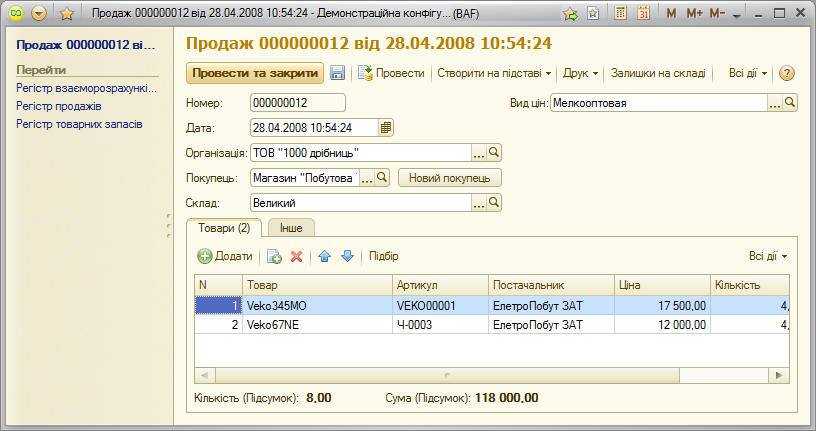The width and height of the screenshot is (816, 431).
Task: Click the VEKO00001 article cell
Action: pyautogui.click(x=440, y=306)
